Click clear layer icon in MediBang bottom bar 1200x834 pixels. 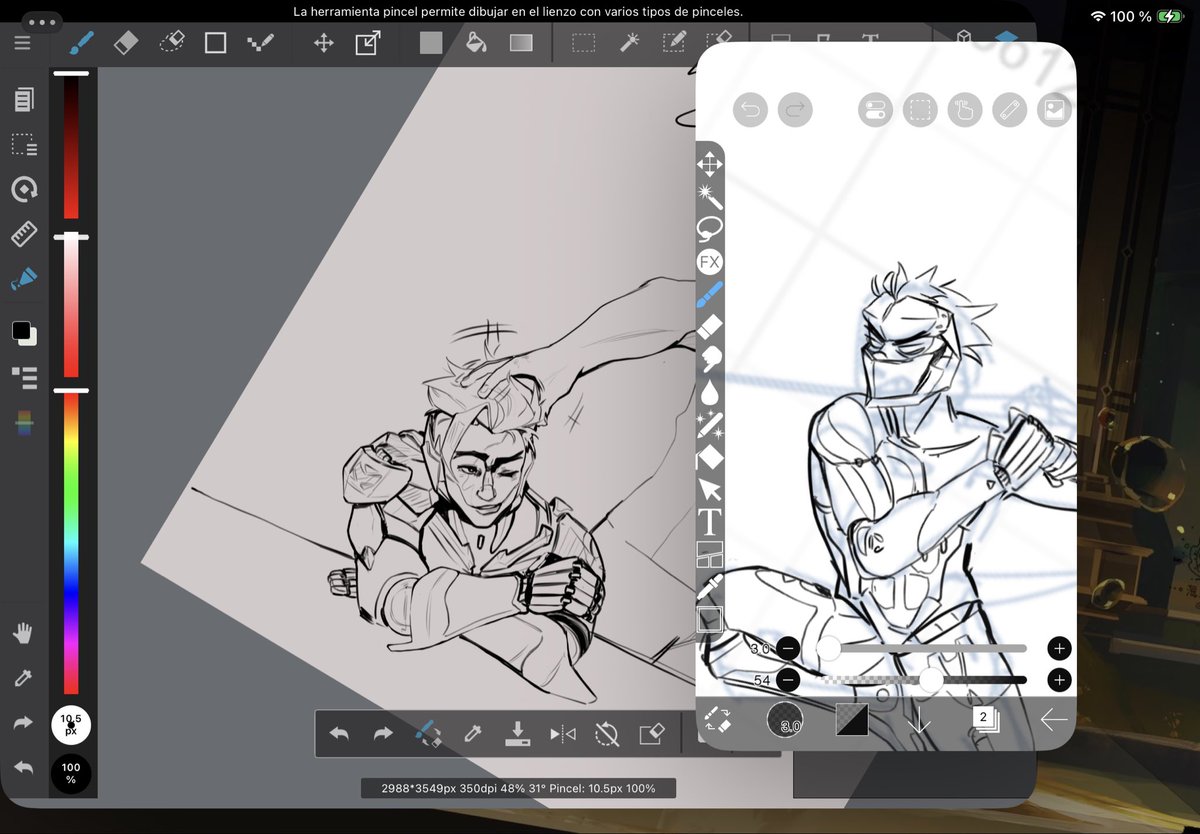(651, 735)
